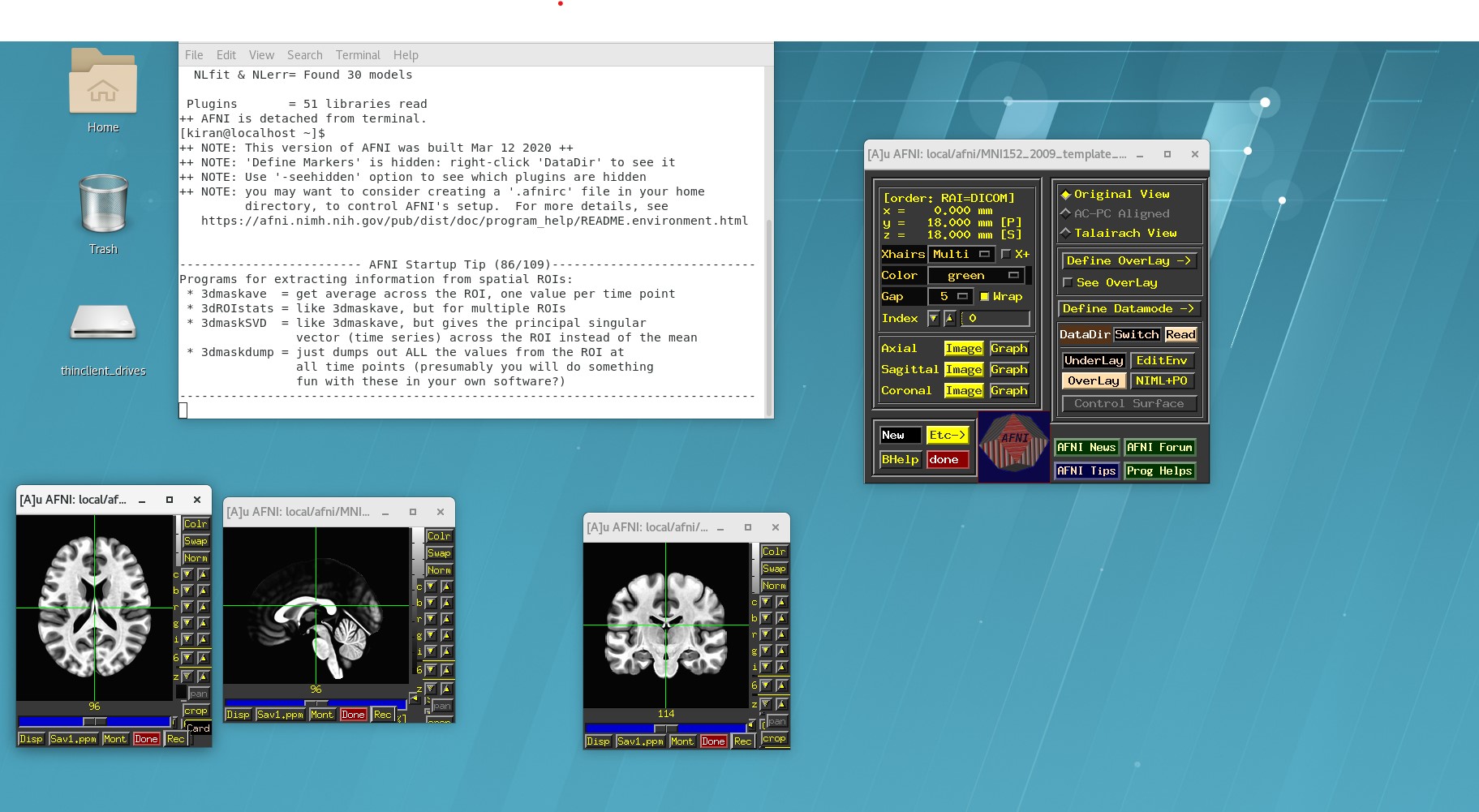
Task: Click rotate 'r' down arrow in coronal viewer
Action: click(766, 634)
